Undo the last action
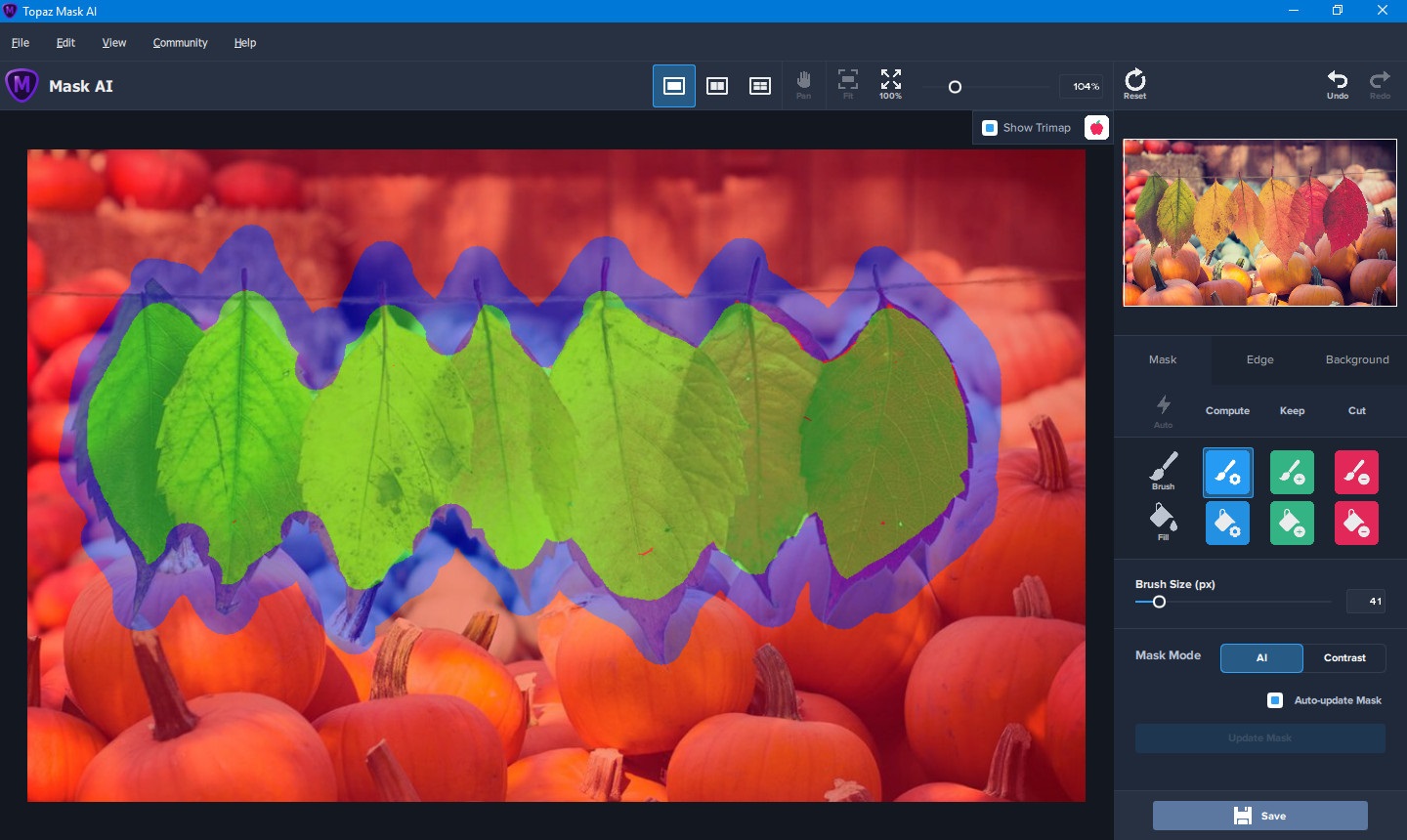 [1338, 85]
